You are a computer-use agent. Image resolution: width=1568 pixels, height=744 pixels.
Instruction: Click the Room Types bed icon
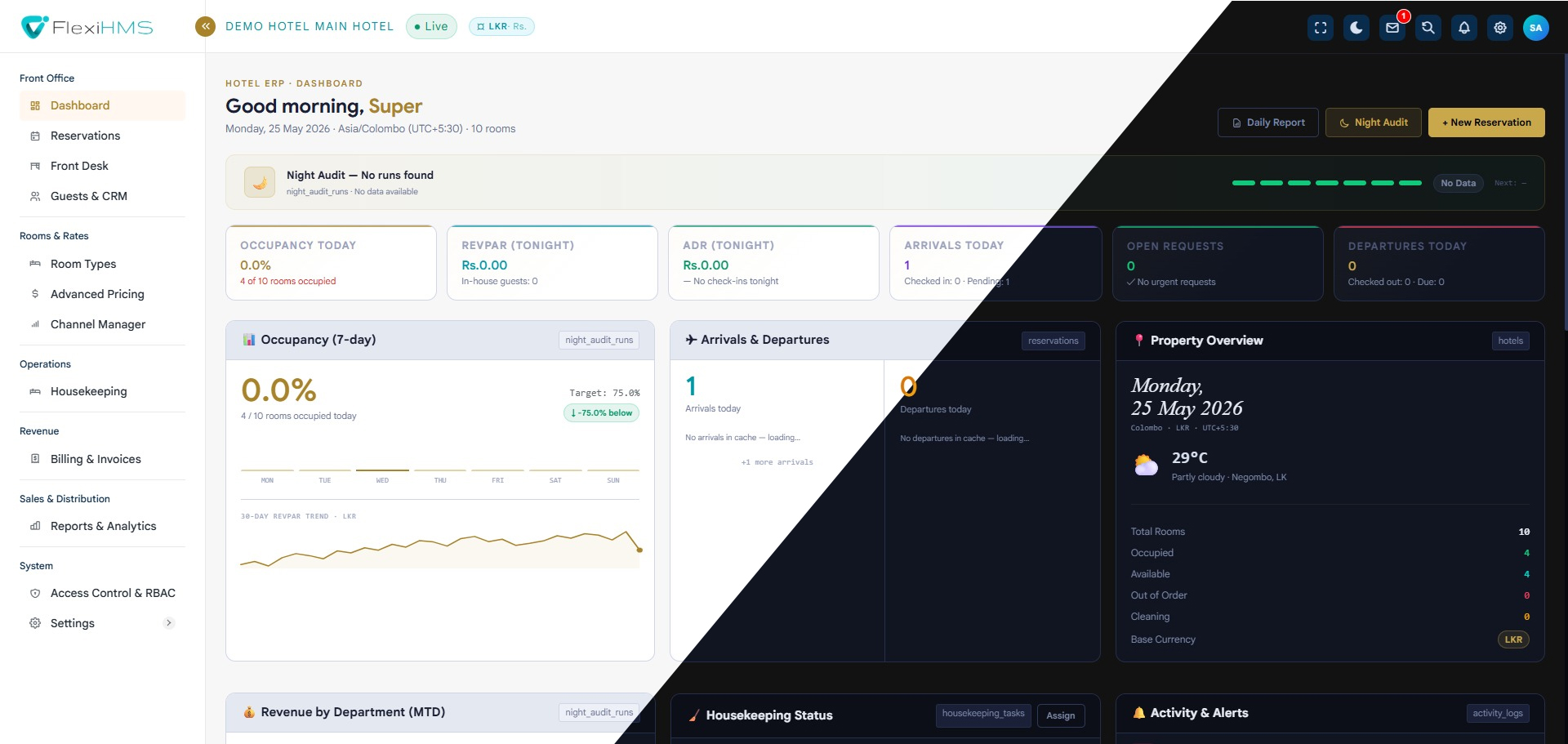tap(35, 264)
